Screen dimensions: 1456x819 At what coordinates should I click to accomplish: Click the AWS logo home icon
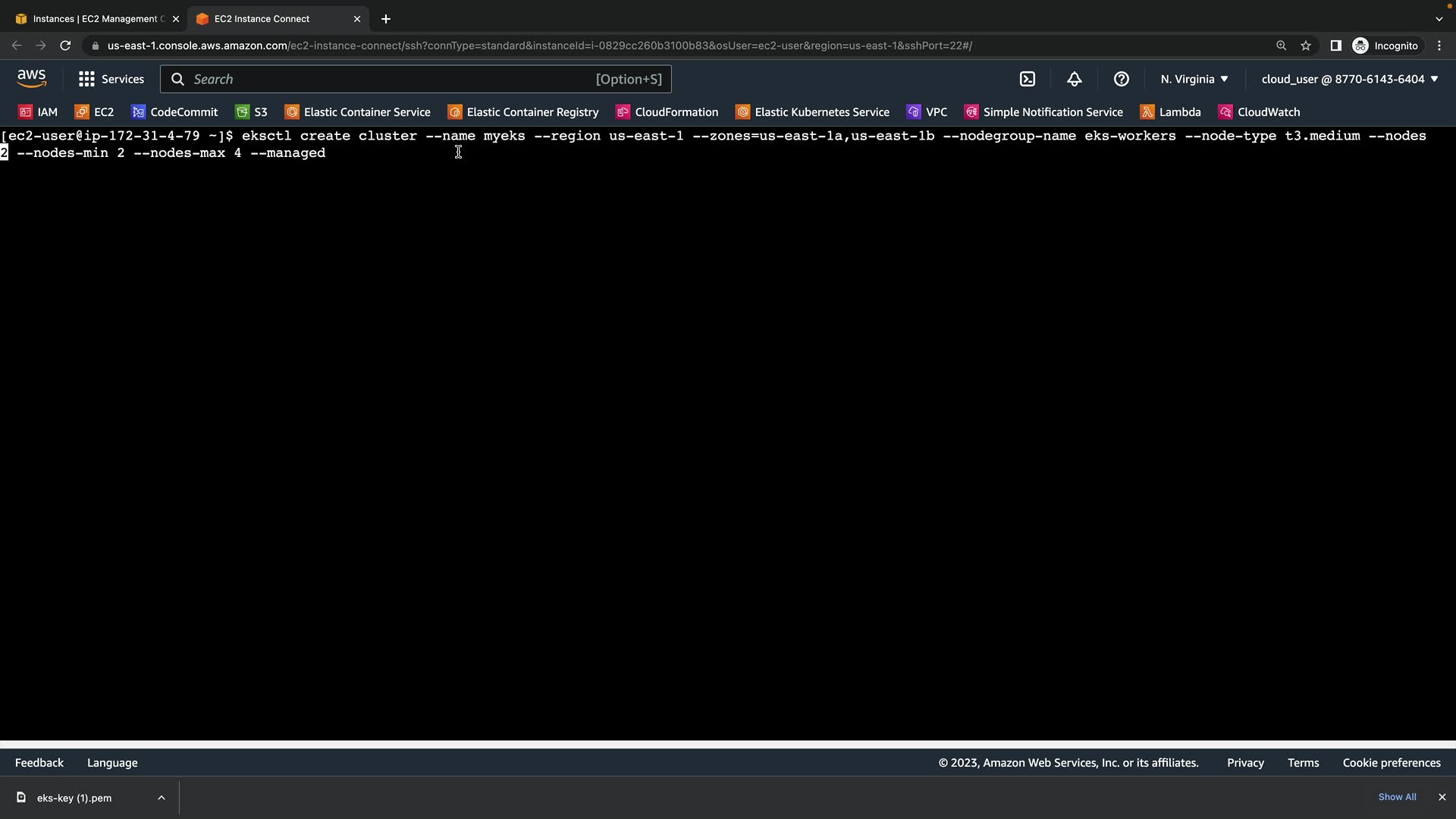[x=31, y=79]
